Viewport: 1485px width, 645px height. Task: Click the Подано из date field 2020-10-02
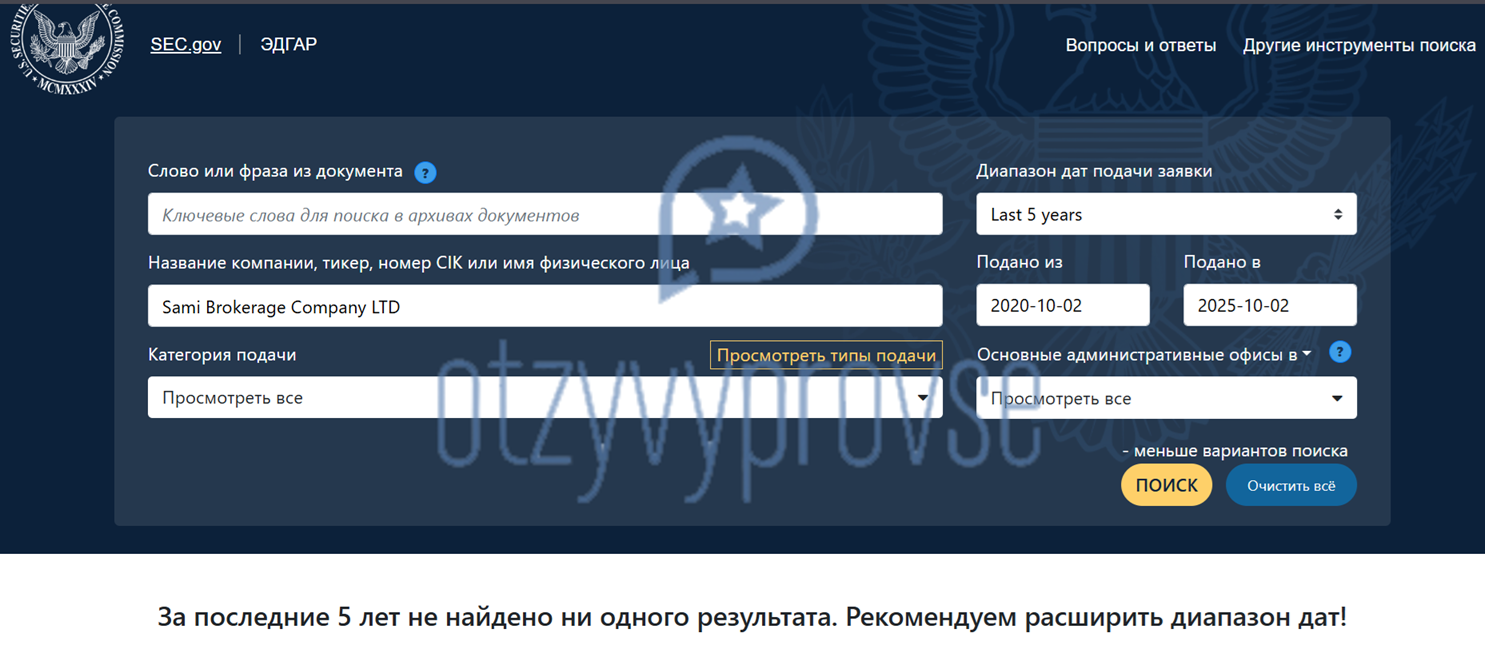[1063, 305]
